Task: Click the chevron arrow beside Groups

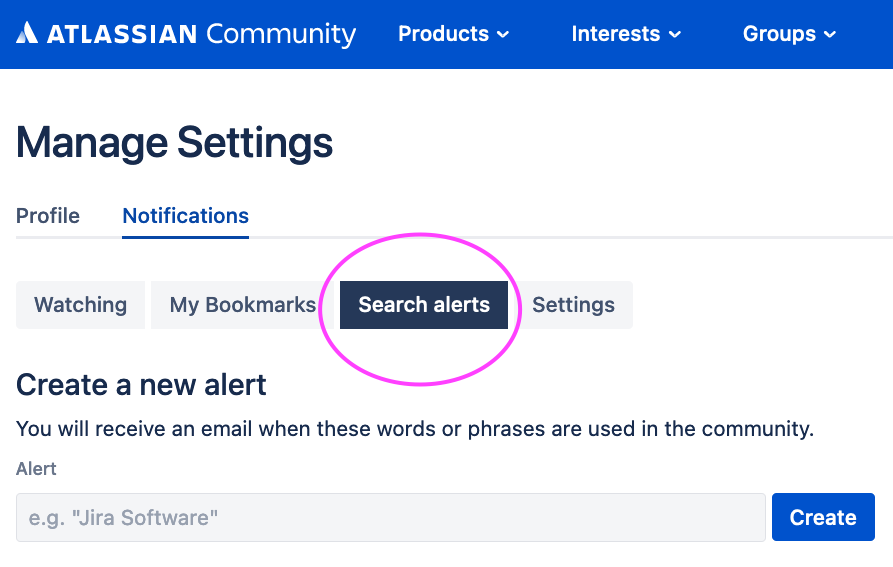Action: pos(830,35)
